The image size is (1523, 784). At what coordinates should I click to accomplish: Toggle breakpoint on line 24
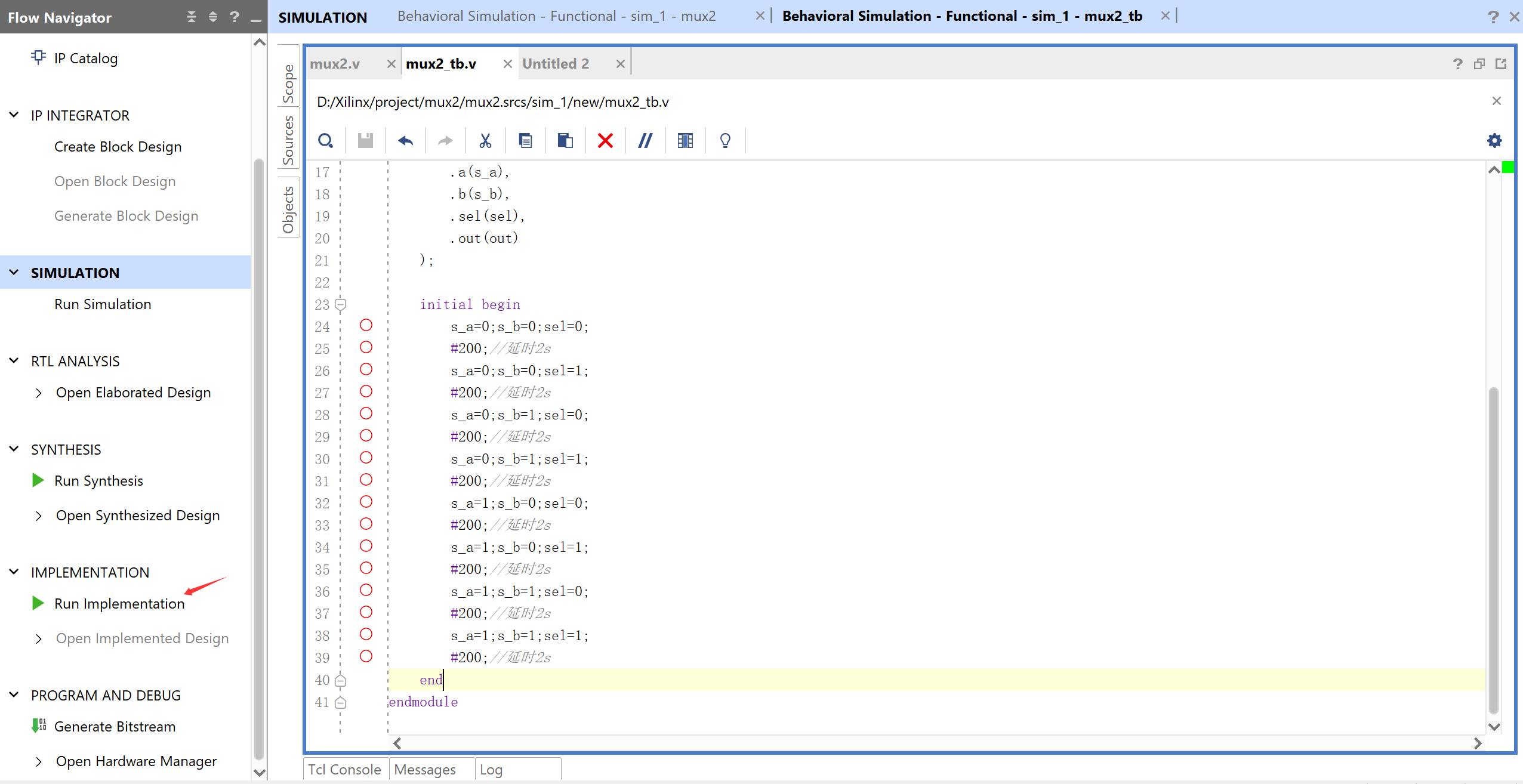point(366,325)
